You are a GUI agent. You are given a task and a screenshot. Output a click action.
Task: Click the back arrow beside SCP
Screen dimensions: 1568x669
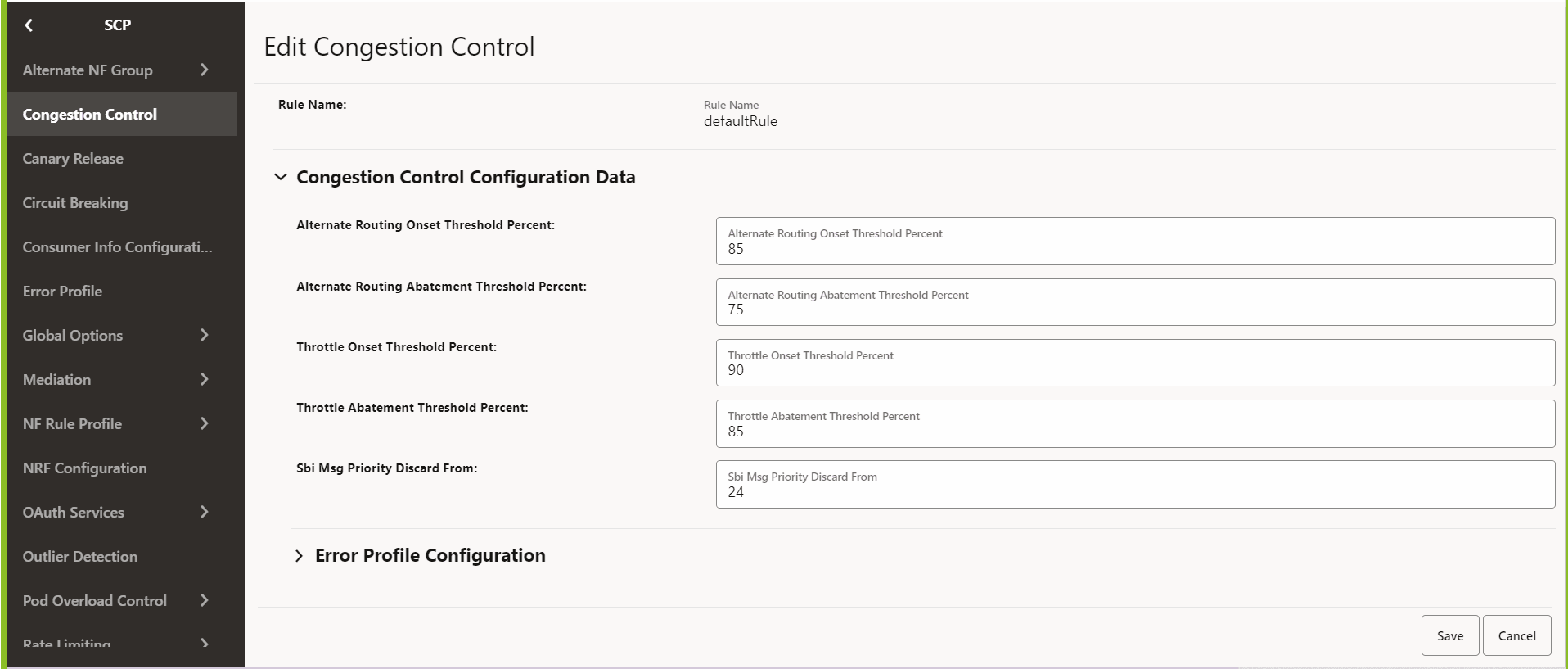(x=29, y=25)
